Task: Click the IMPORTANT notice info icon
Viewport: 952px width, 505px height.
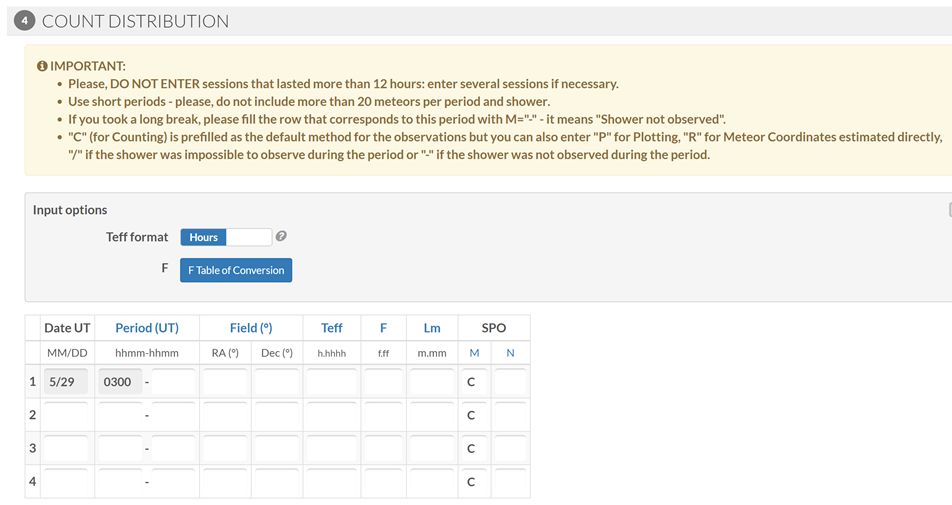Action: pos(42,66)
